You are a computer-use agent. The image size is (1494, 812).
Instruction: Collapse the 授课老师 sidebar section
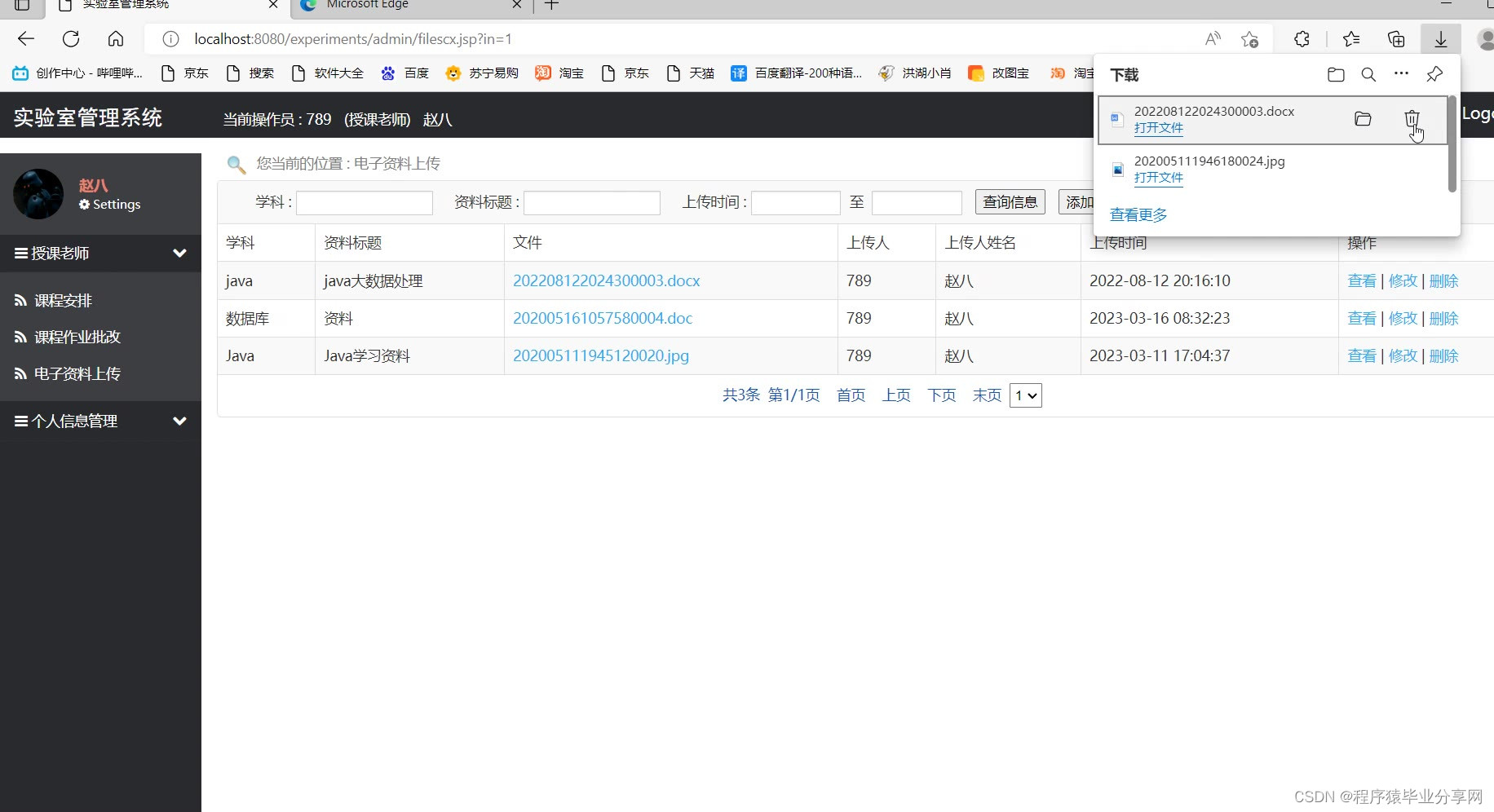100,254
